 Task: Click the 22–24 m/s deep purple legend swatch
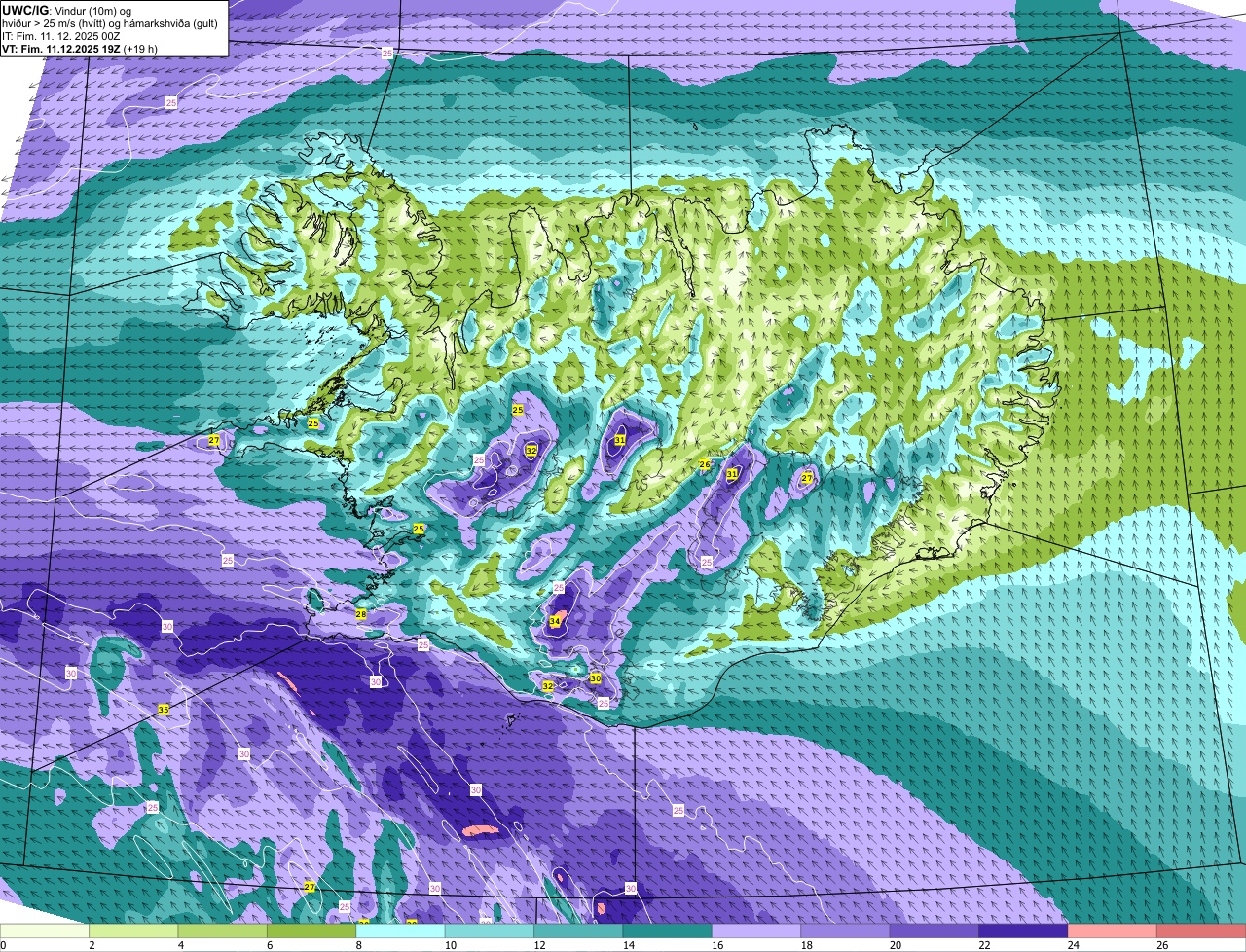click(1024, 932)
